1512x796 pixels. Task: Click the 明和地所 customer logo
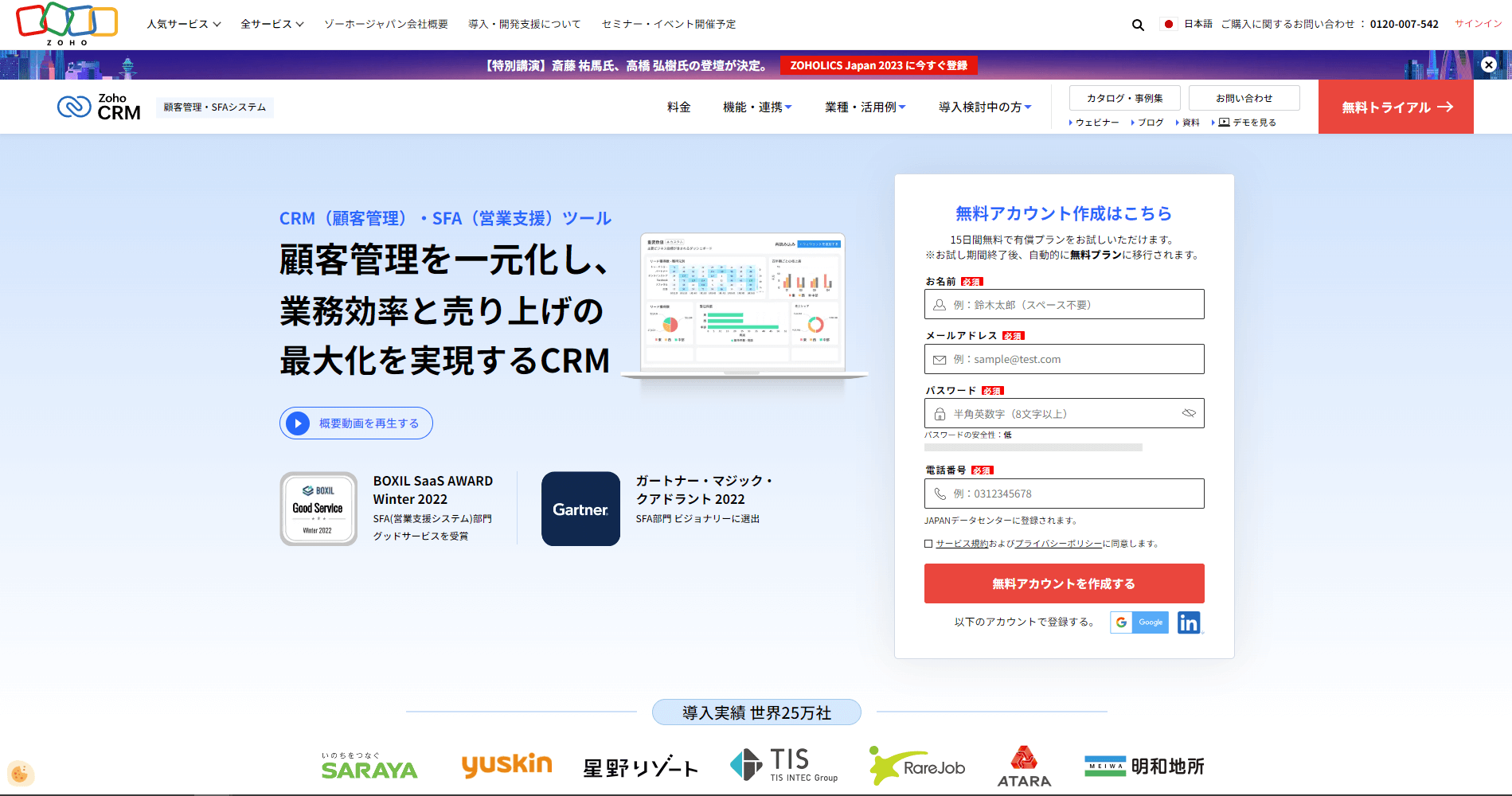click(x=1144, y=766)
